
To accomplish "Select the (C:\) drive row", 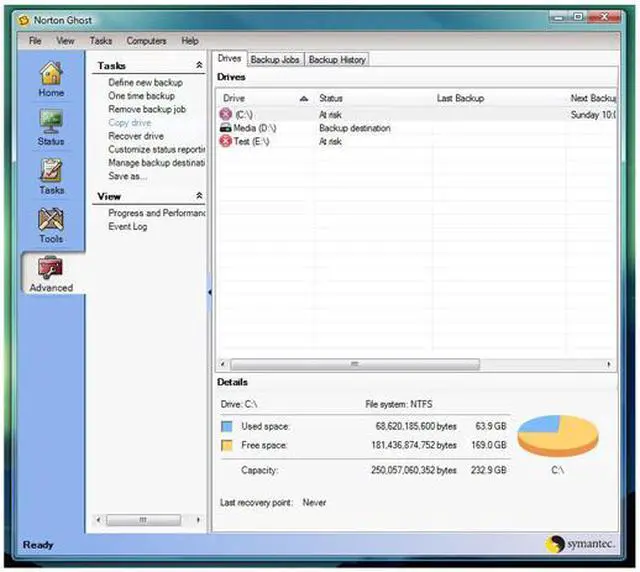I will [416, 115].
